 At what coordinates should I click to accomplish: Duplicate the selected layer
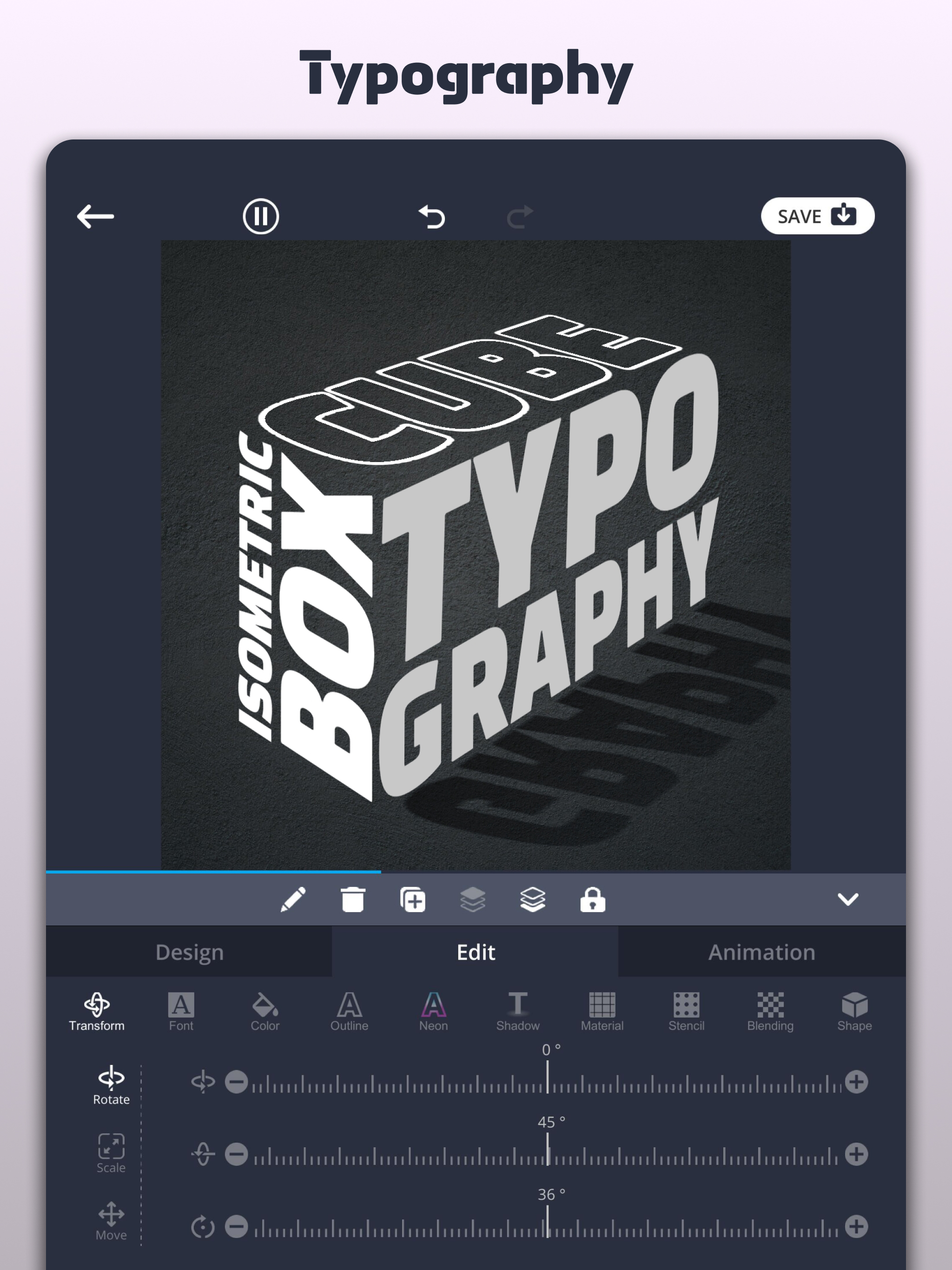coord(412,899)
